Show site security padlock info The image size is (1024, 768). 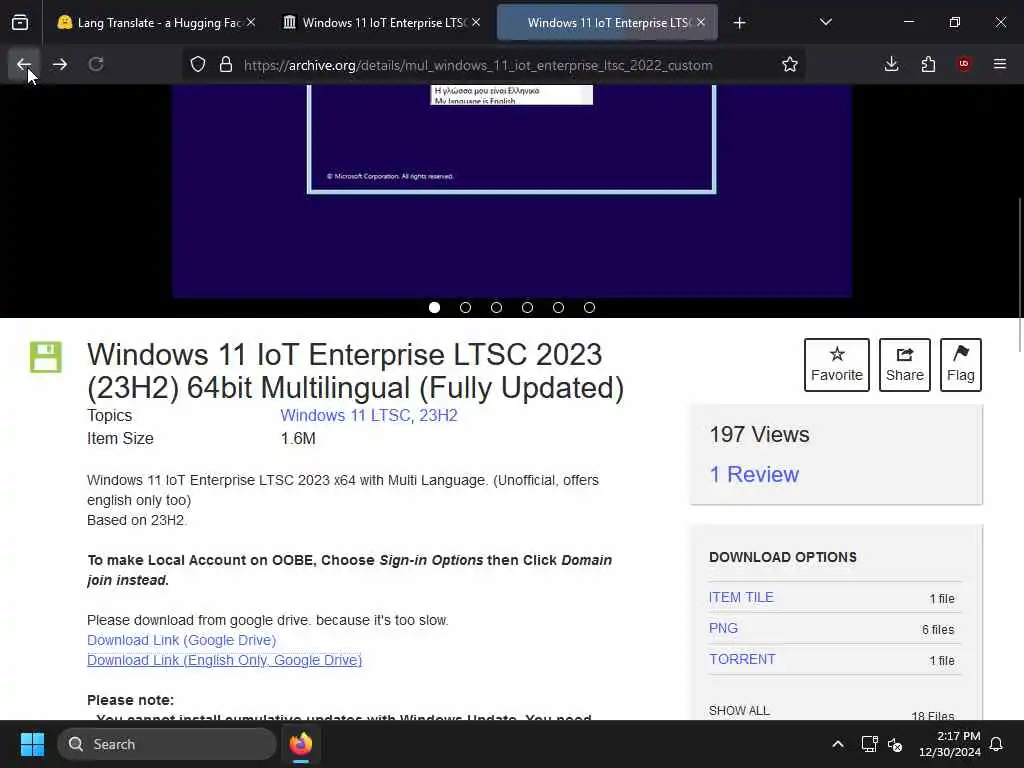226,64
